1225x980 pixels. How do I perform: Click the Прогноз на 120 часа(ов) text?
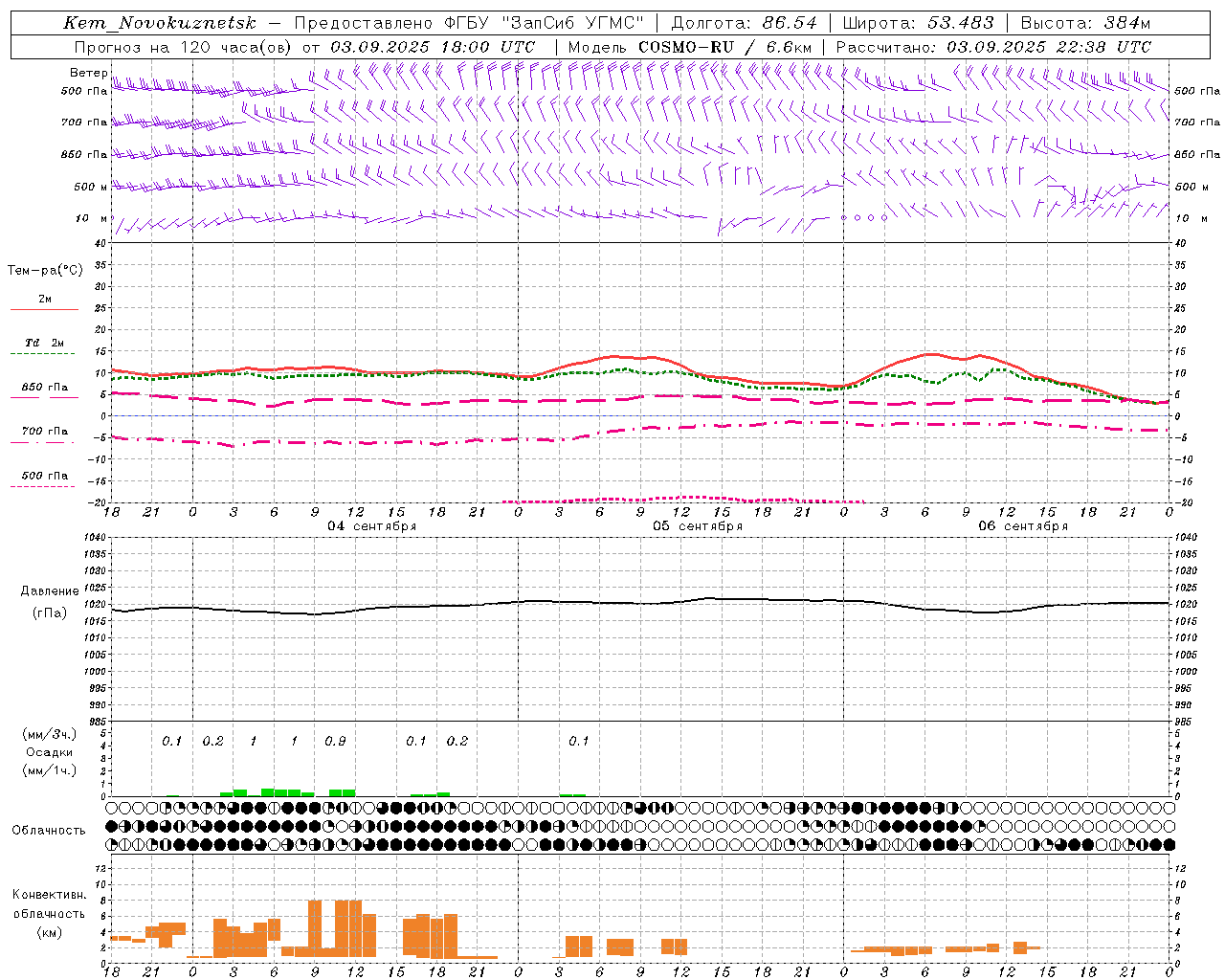[x=184, y=47]
